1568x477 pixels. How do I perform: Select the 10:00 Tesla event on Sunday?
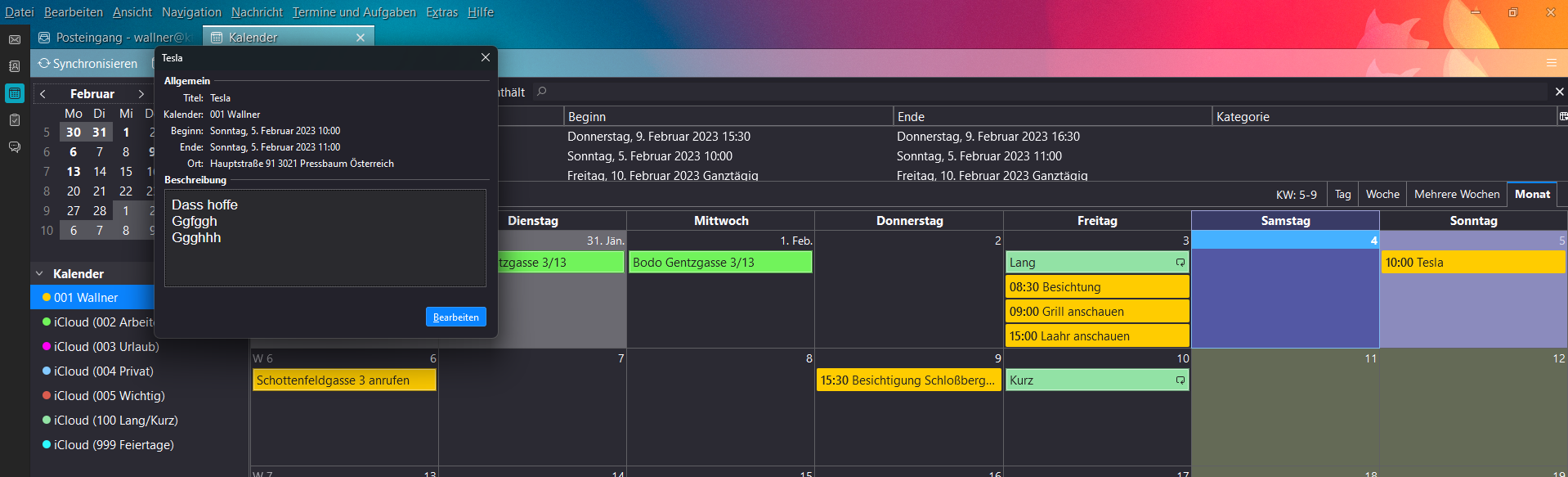pos(1473,263)
